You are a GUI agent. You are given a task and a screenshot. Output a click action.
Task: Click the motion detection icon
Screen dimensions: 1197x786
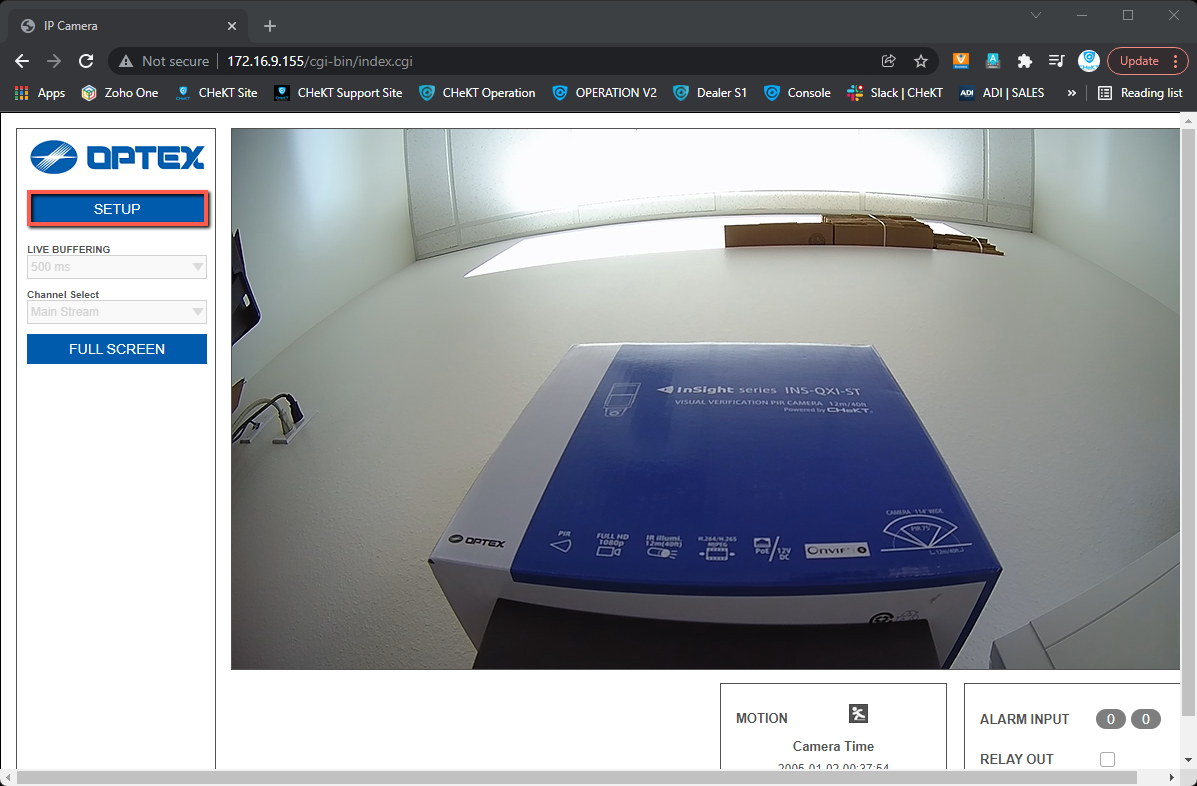tap(858, 714)
